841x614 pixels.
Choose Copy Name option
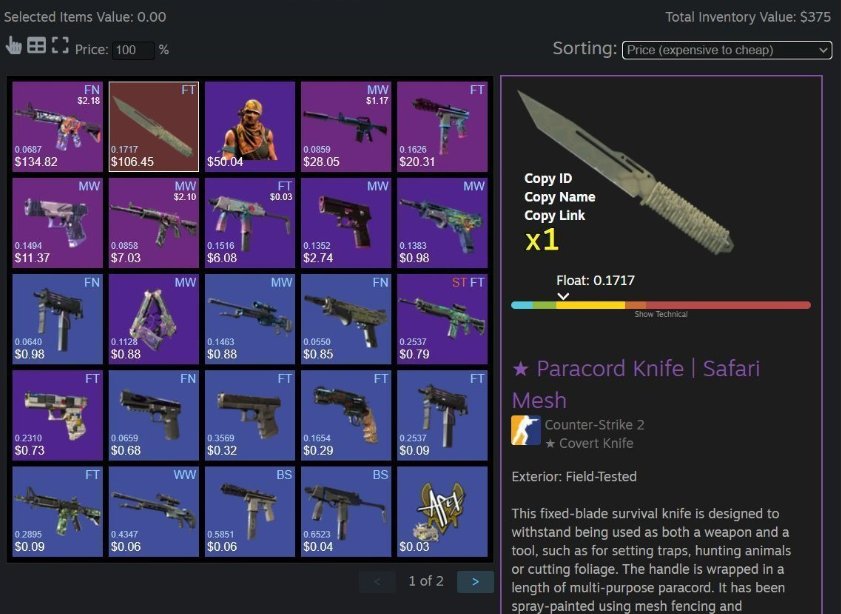click(x=559, y=197)
